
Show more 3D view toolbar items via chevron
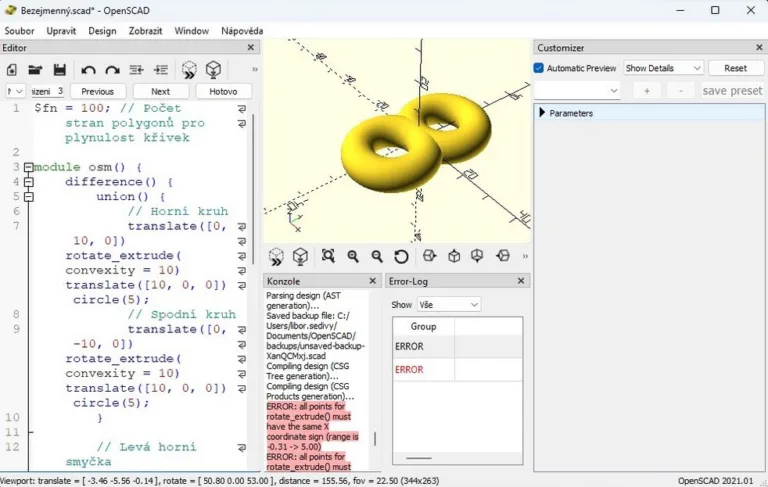[x=525, y=256]
